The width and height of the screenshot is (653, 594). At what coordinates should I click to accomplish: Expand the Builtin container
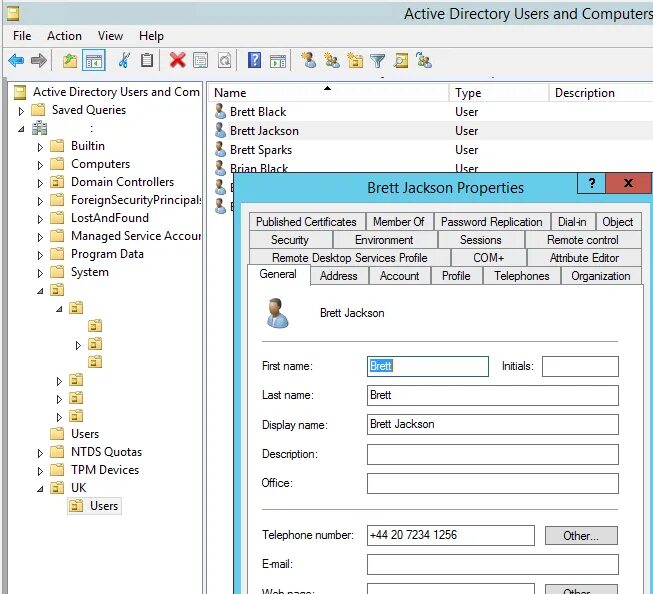coord(40,147)
